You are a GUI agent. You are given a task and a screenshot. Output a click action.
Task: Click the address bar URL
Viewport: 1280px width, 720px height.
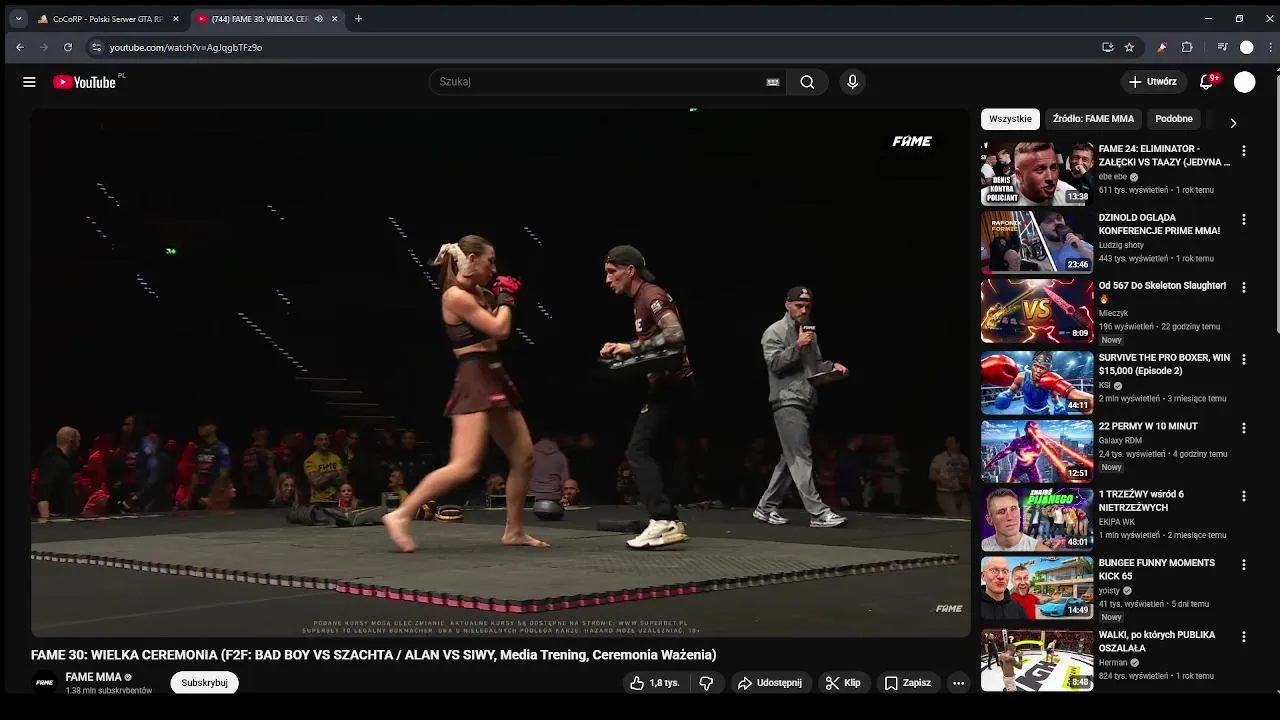[x=185, y=47]
